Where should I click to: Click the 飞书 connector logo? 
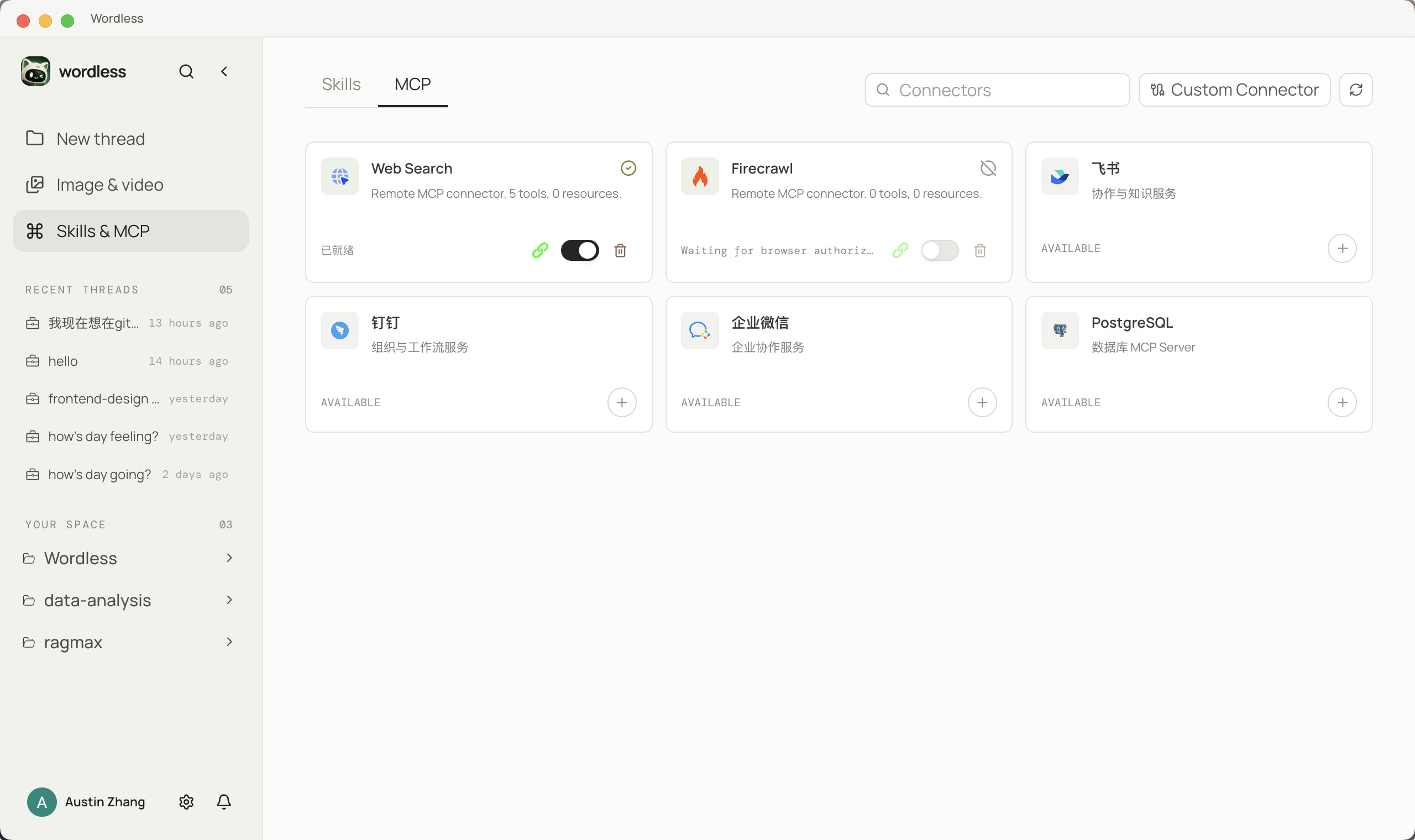[x=1060, y=177]
